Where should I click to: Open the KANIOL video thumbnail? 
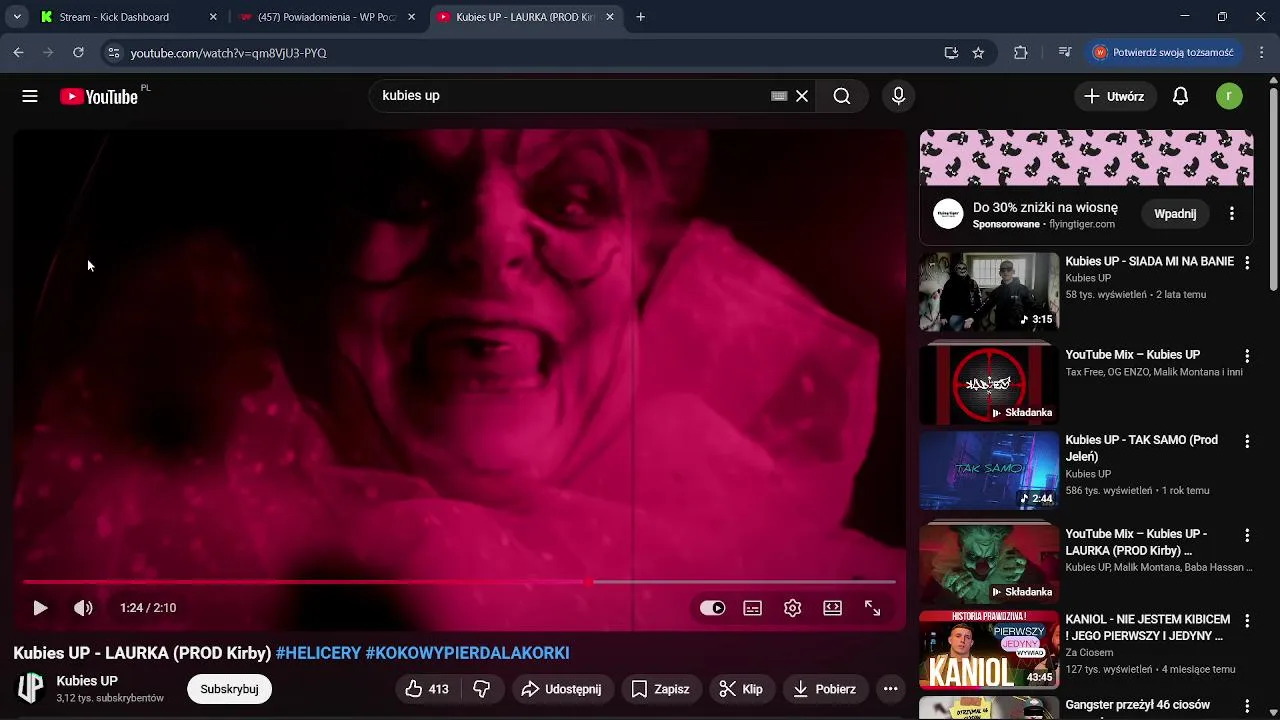tap(989, 650)
